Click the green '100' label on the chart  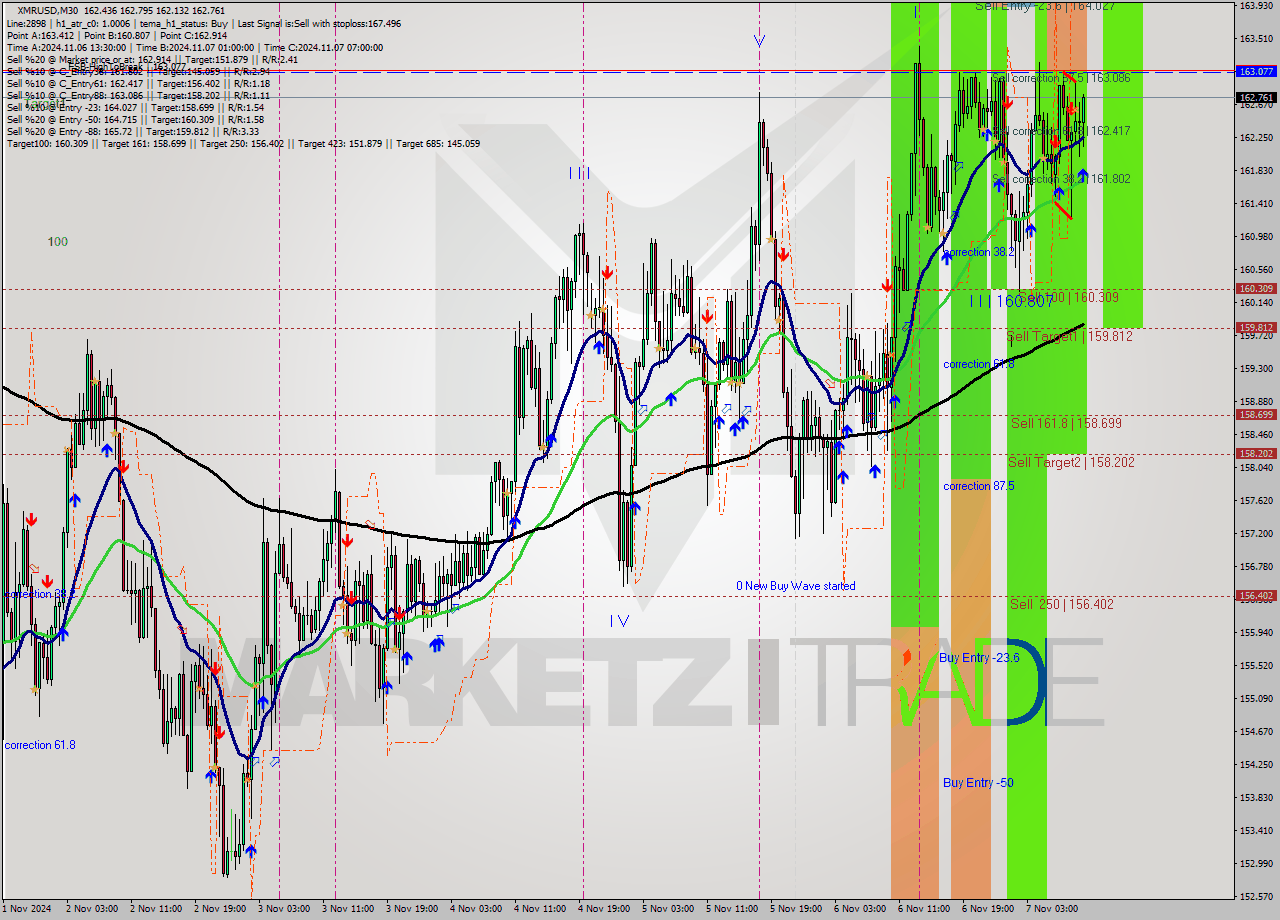pos(58,242)
